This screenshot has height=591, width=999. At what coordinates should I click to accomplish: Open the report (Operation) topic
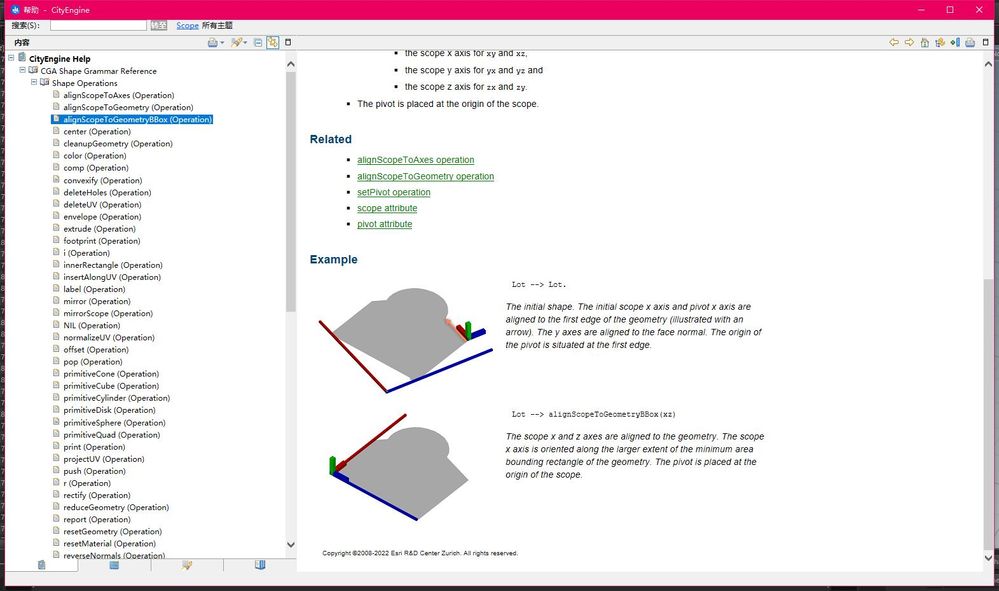click(96, 520)
